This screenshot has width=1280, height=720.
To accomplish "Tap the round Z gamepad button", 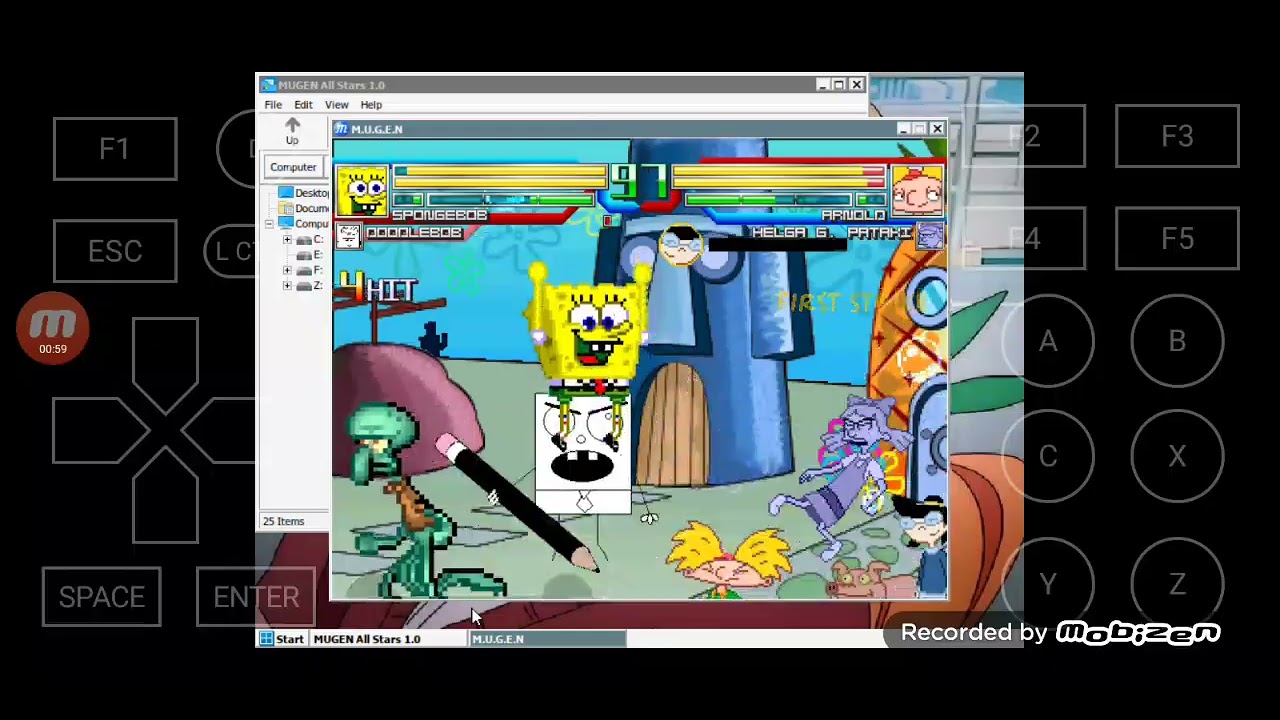I will tap(1177, 584).
